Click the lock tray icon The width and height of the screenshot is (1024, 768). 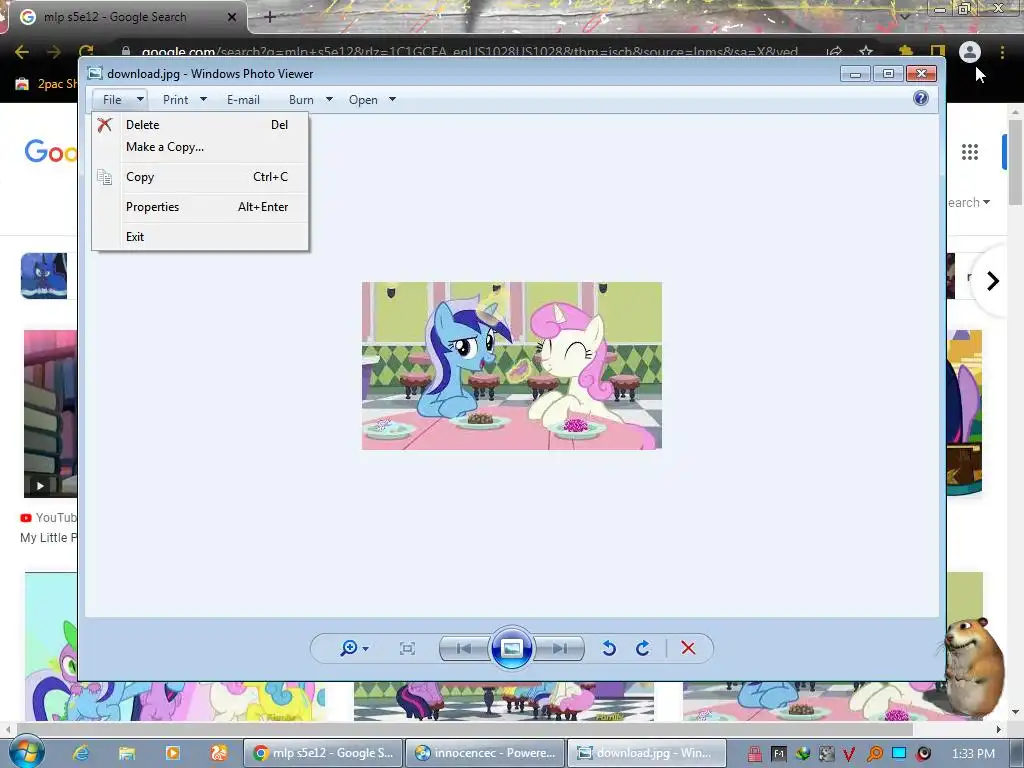[754, 754]
